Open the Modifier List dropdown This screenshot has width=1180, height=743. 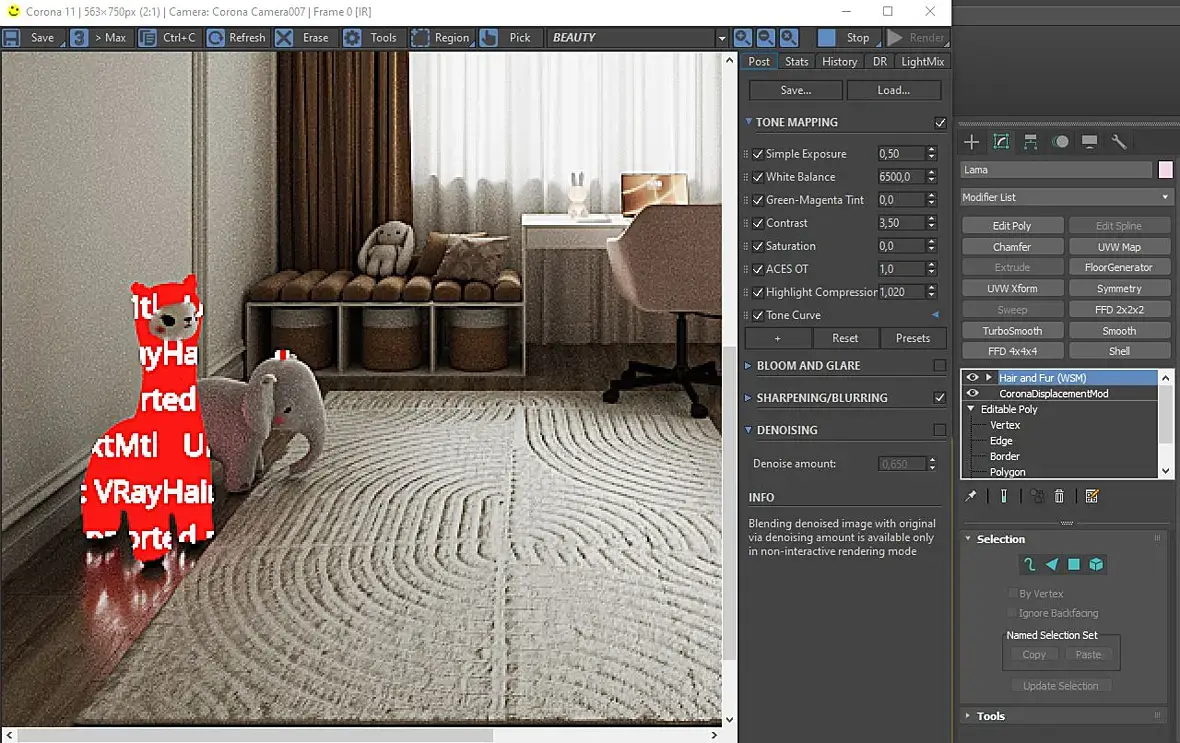click(x=1066, y=197)
